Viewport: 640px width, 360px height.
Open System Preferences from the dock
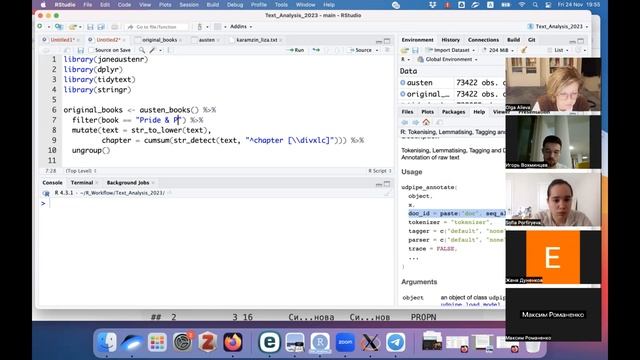click(x=182, y=342)
